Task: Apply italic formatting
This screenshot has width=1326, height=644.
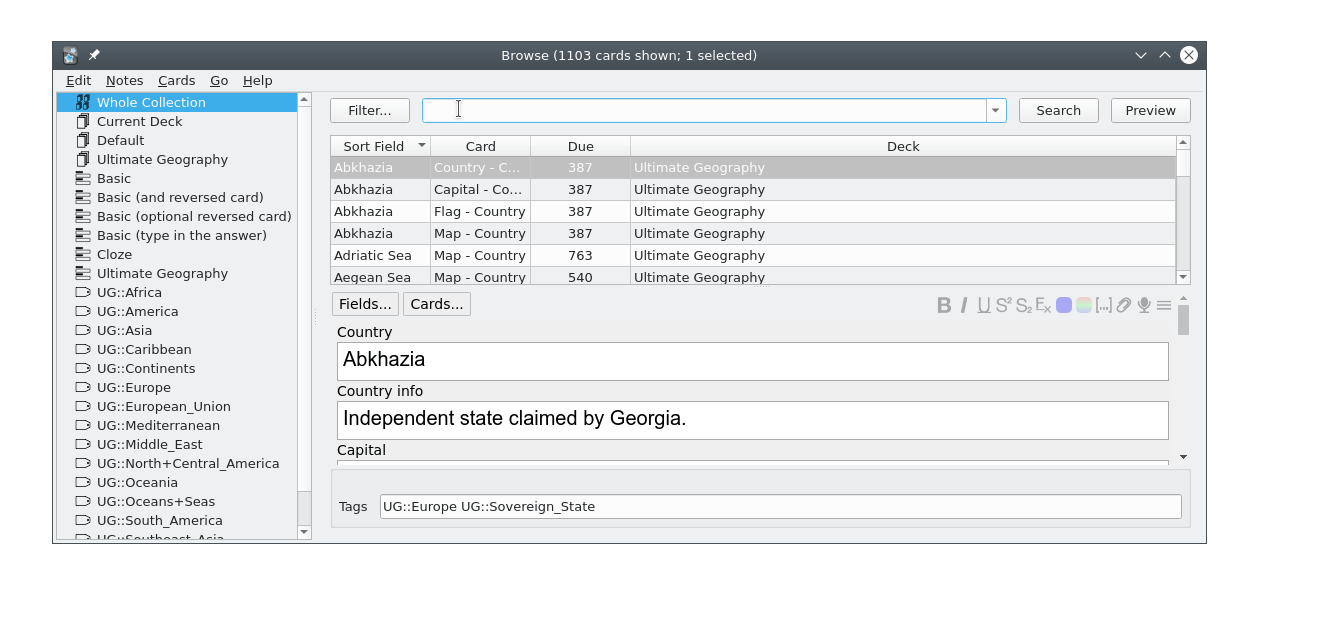Action: pos(964,306)
